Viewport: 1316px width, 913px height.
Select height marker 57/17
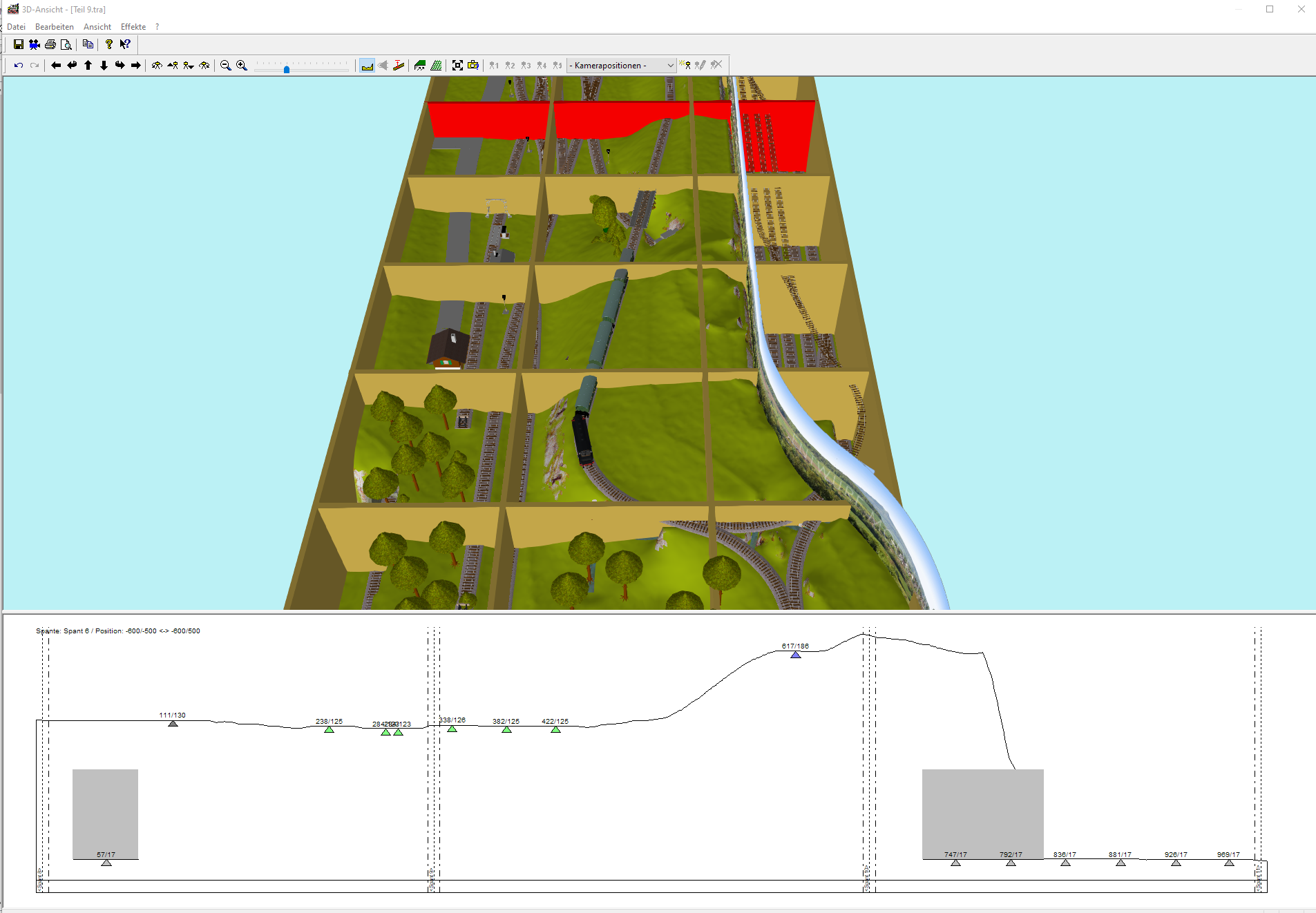coord(106,863)
